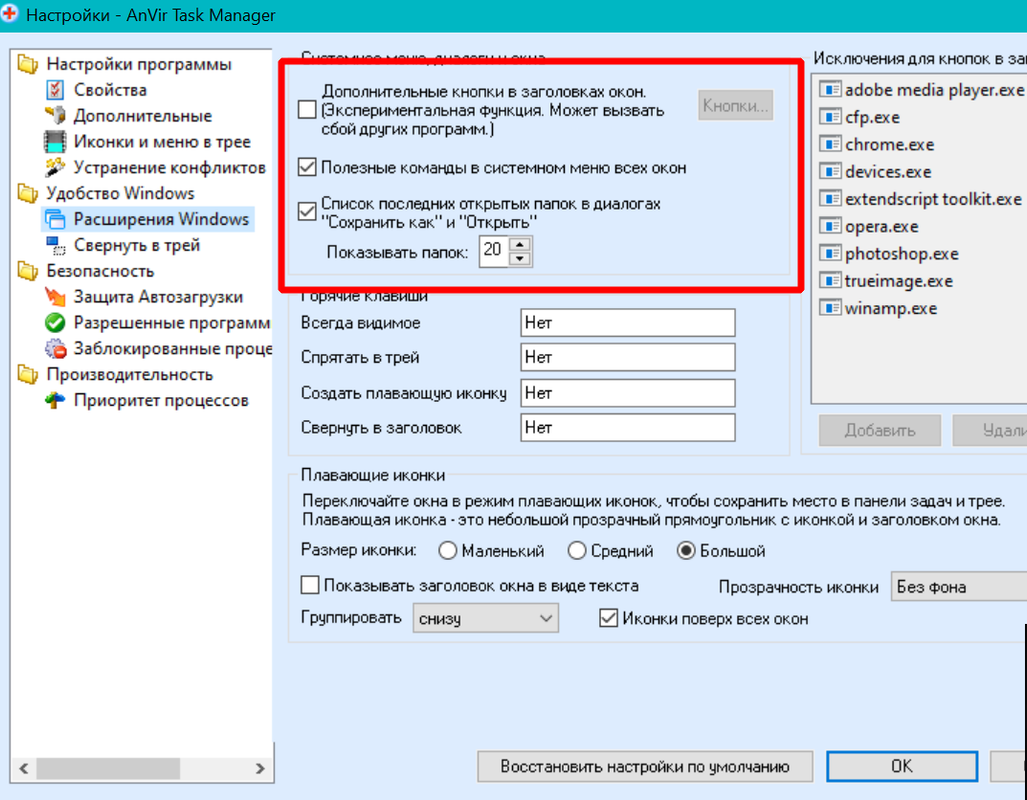Click the Добавить button
The height and width of the screenshot is (800, 1027).
(x=880, y=430)
